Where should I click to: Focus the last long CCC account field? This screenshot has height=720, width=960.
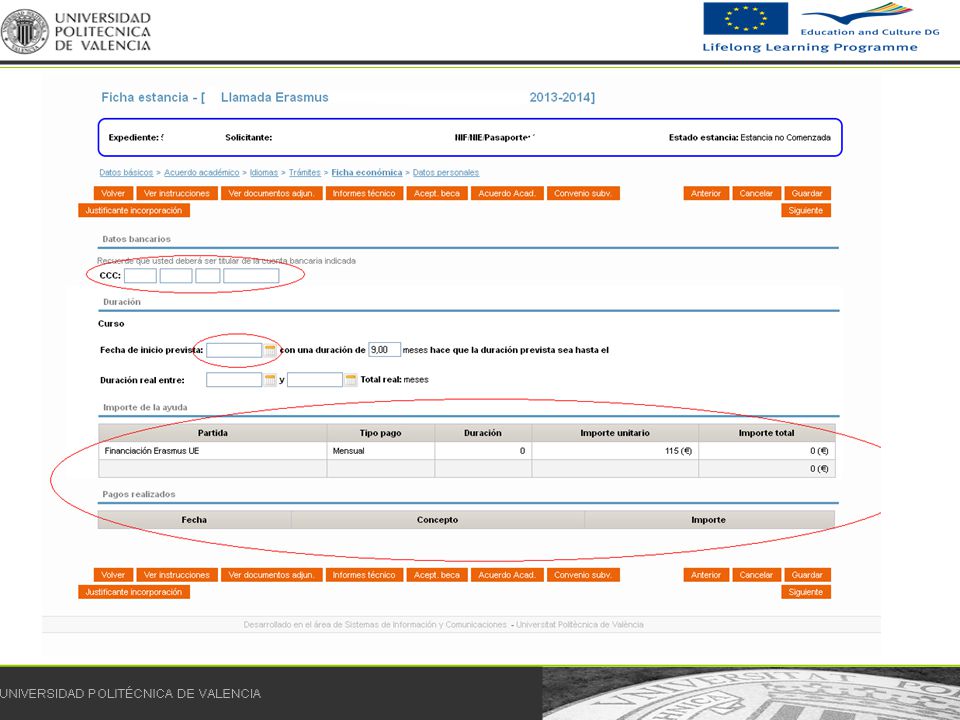coord(251,276)
